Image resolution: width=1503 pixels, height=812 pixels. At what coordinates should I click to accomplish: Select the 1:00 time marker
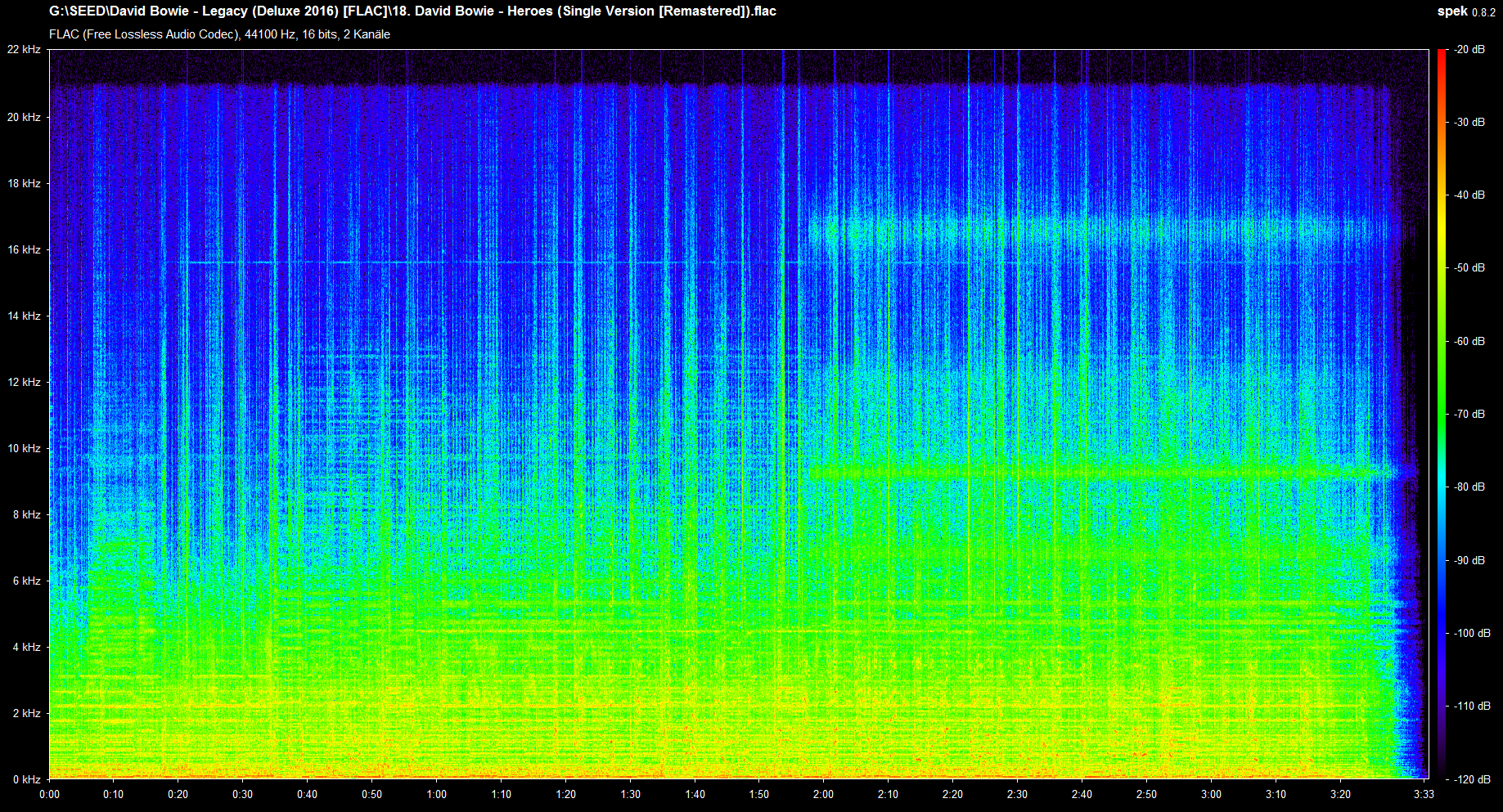[x=437, y=794]
